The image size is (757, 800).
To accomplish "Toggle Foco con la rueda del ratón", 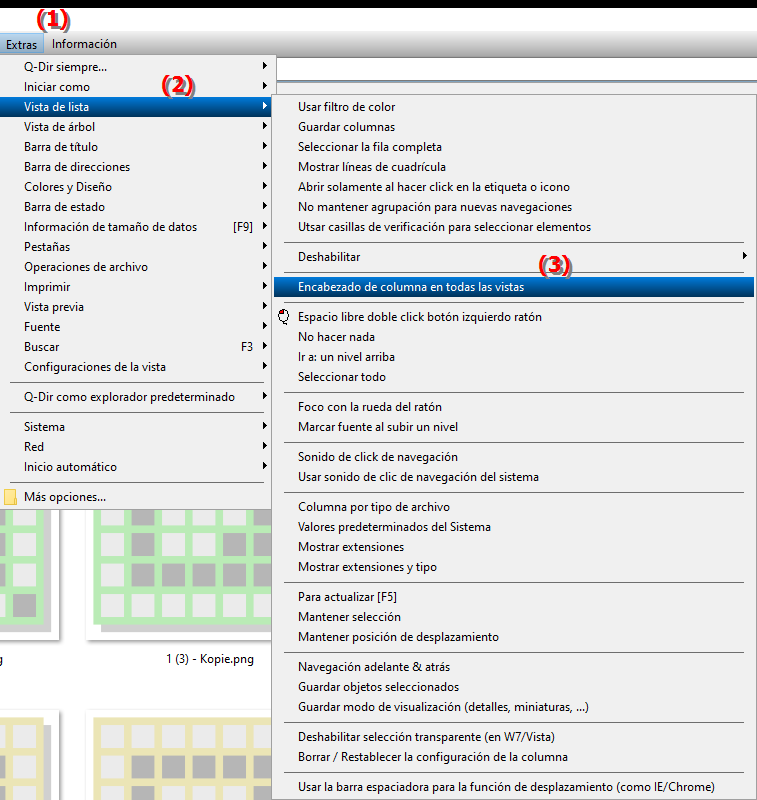I will 514,407.
